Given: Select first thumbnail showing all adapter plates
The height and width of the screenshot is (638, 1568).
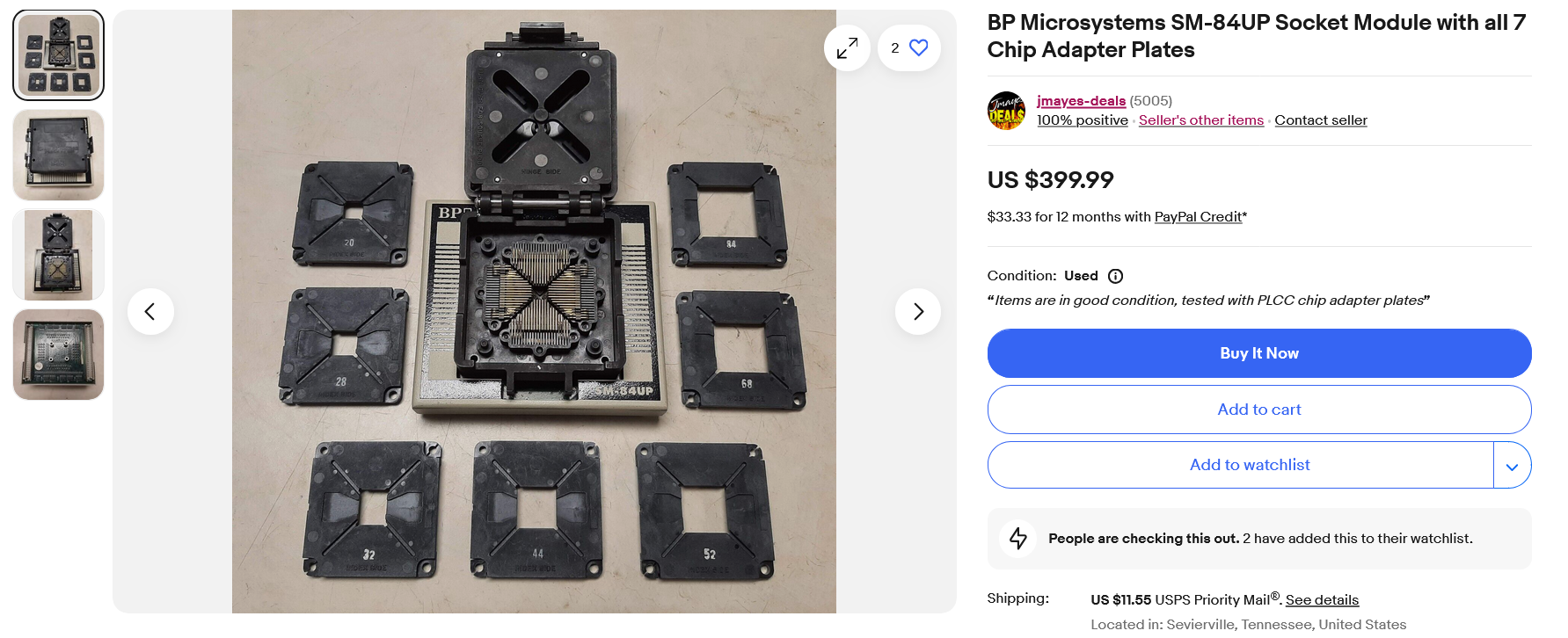Looking at the screenshot, I should (x=59, y=55).
